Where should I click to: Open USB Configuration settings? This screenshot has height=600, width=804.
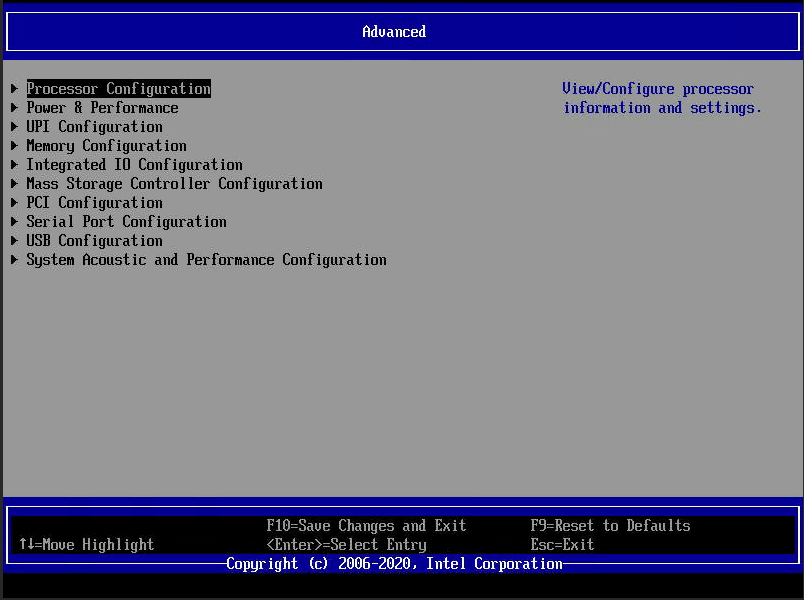94,240
